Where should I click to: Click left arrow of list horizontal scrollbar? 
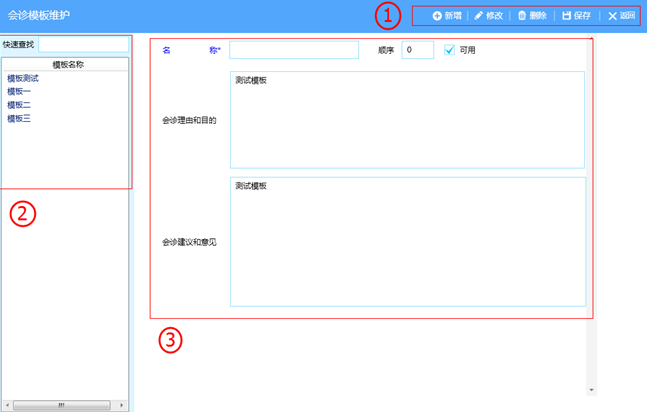(7, 405)
